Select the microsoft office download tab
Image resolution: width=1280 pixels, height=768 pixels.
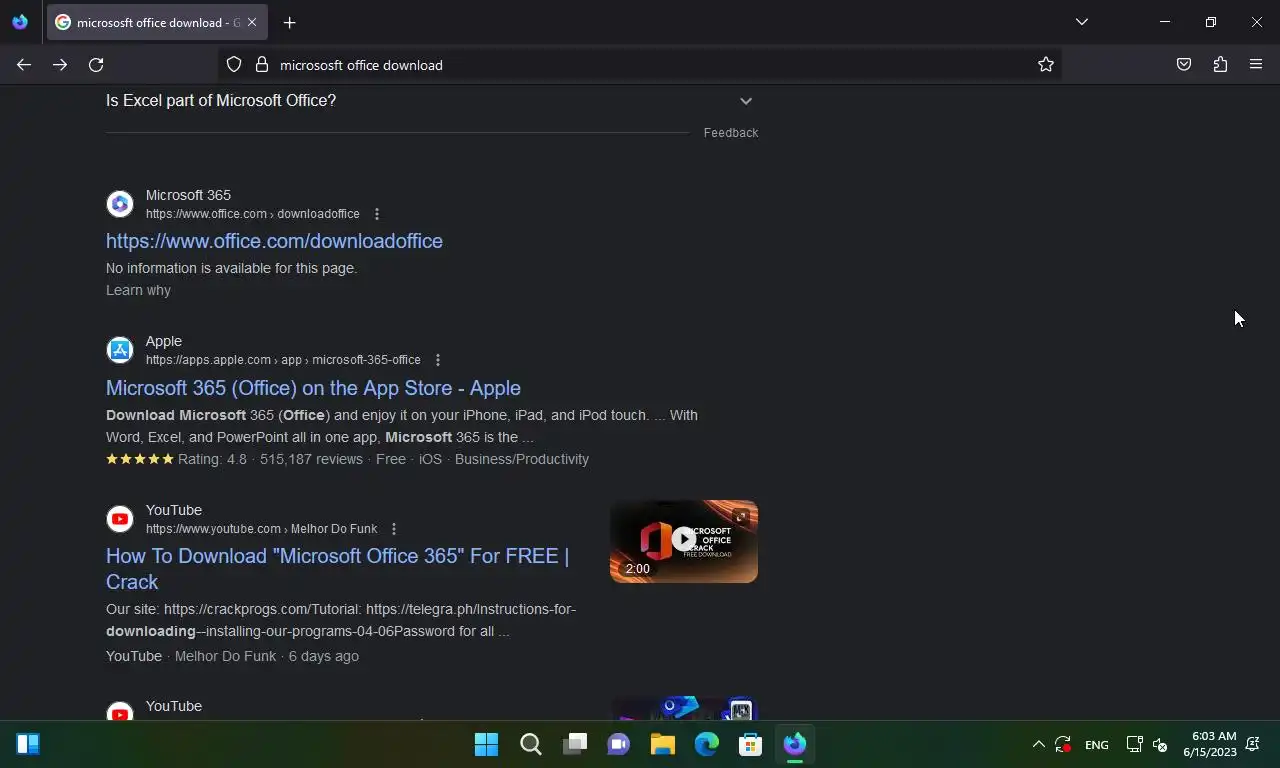tap(157, 22)
